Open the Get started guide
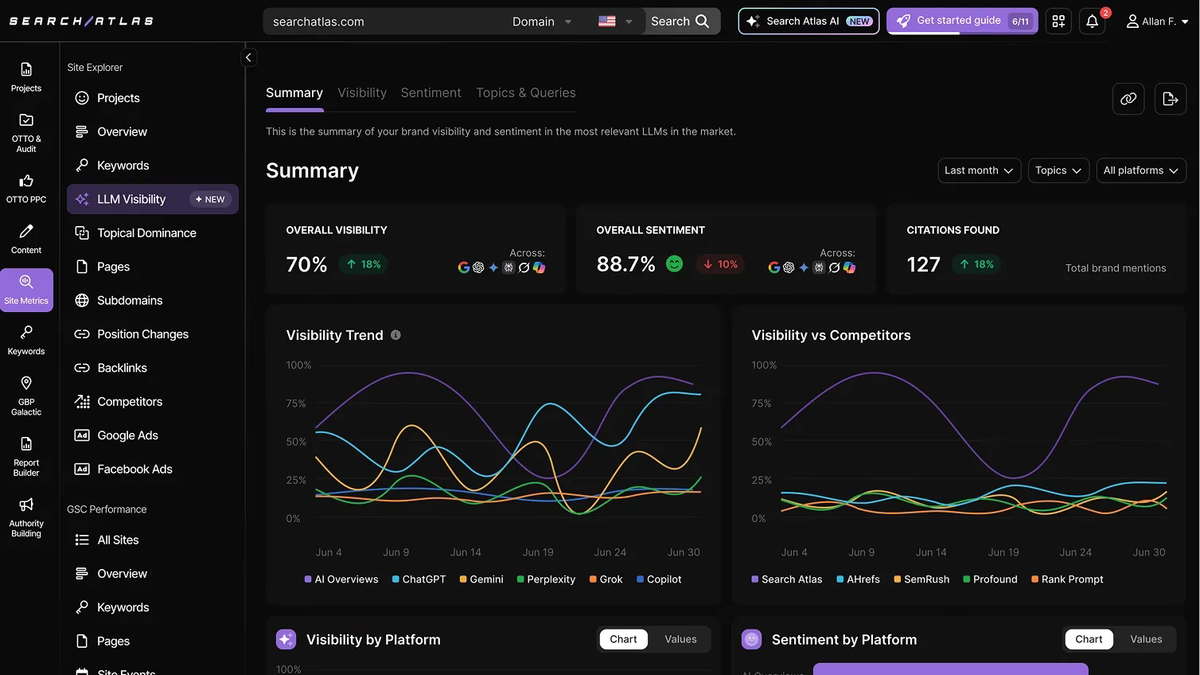This screenshot has height=675, width=1200. (x=962, y=21)
